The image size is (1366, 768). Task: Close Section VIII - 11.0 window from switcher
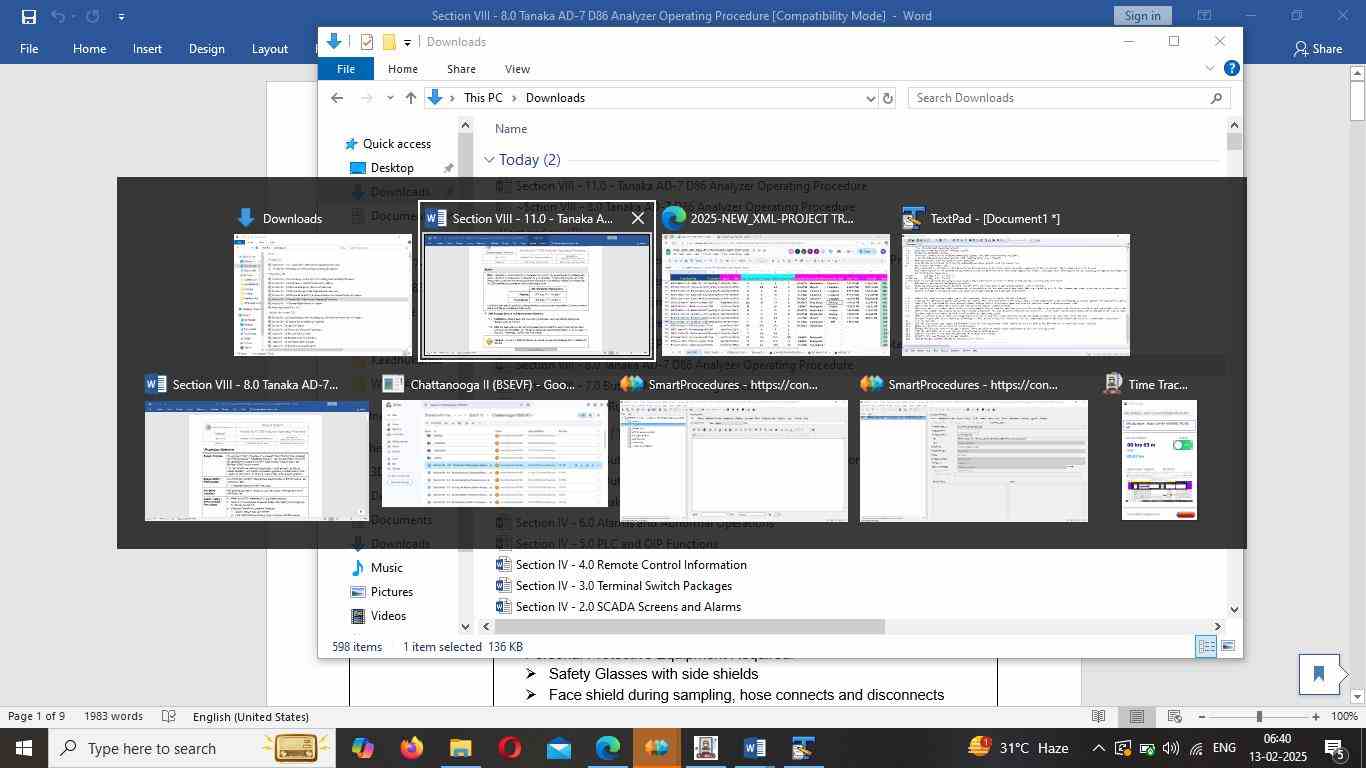click(638, 218)
